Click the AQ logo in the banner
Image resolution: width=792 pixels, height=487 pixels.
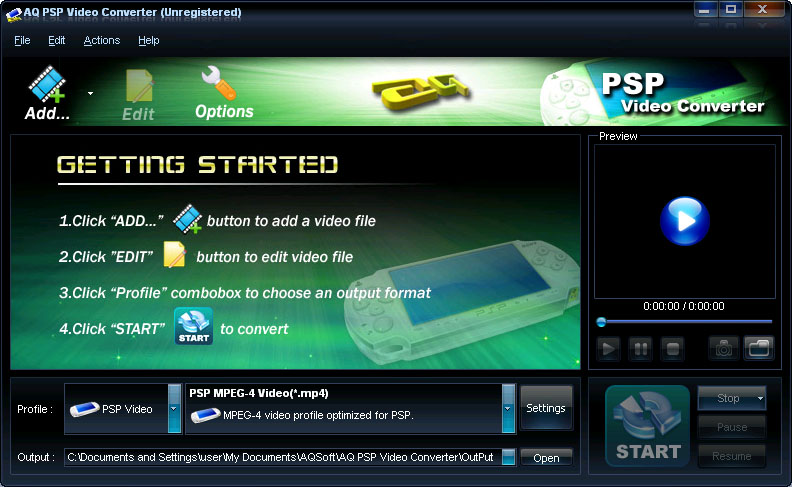(x=420, y=92)
